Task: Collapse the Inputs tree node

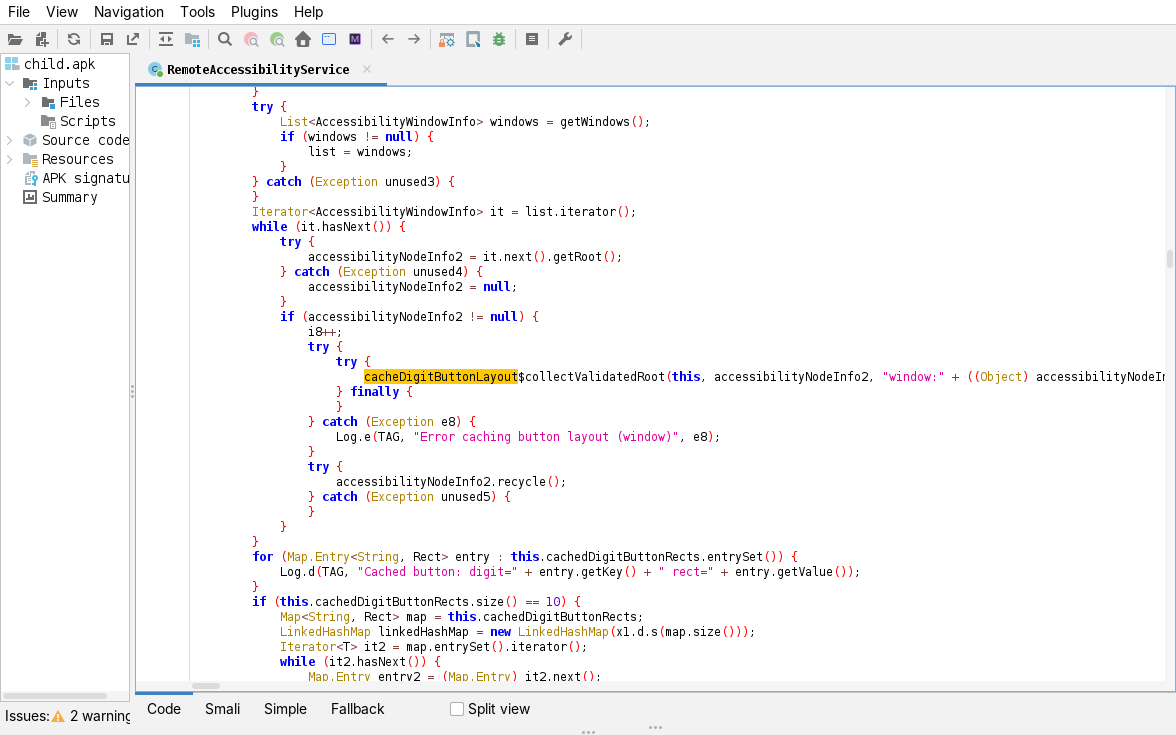Action: tap(10, 83)
